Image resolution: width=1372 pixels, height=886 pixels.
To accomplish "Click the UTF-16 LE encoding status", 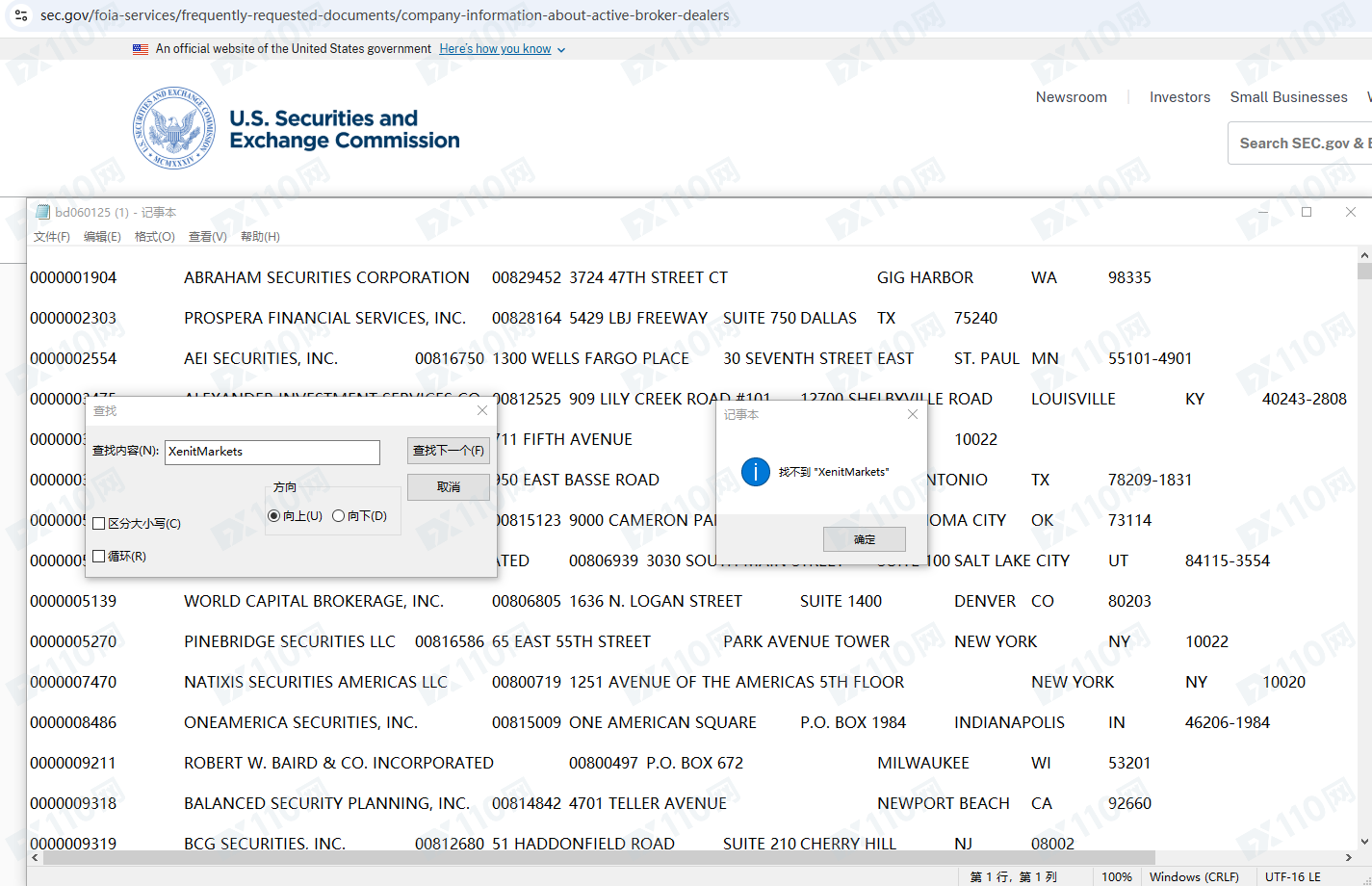I will tap(1293, 876).
